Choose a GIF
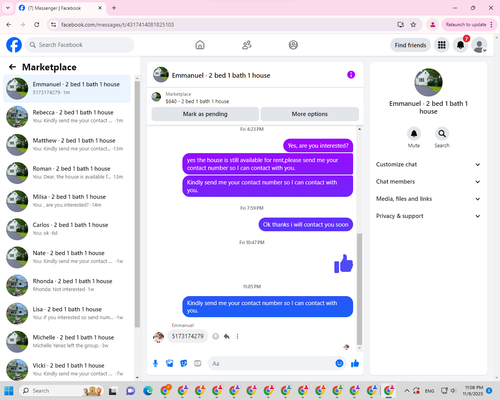This screenshot has height=400, width=500. pos(198,363)
